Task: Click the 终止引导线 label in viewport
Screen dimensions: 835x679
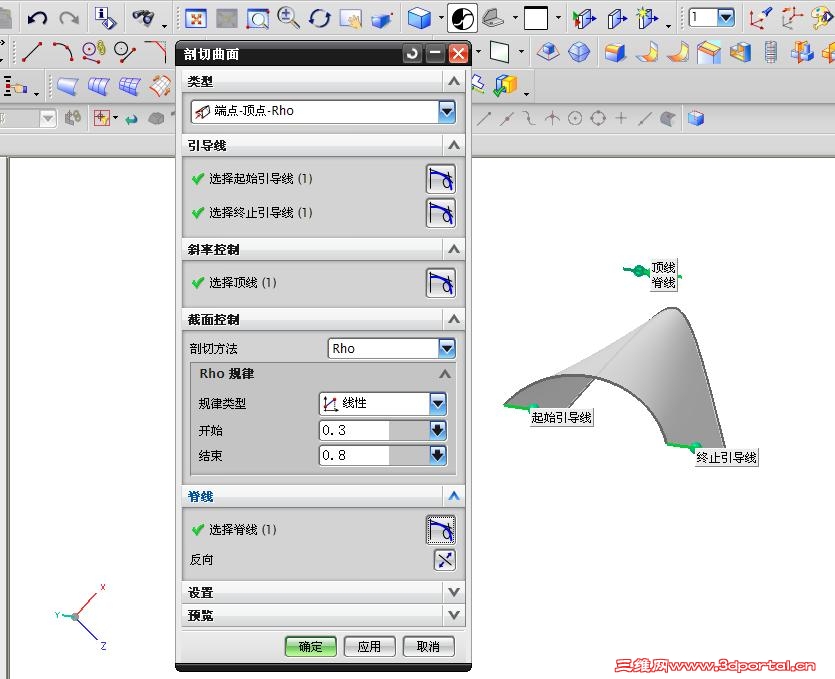Action: [x=726, y=457]
